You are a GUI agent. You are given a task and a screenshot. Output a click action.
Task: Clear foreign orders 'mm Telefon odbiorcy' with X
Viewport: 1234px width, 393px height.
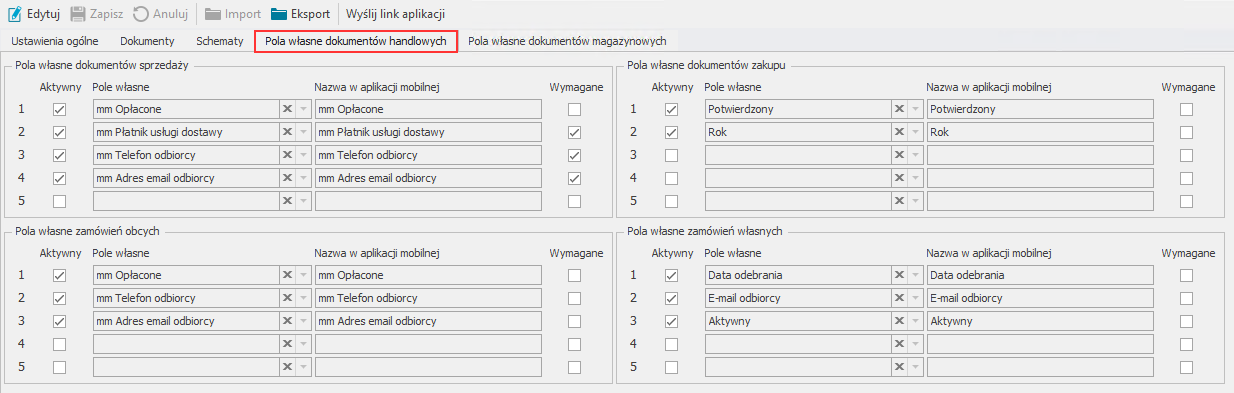coord(287,298)
